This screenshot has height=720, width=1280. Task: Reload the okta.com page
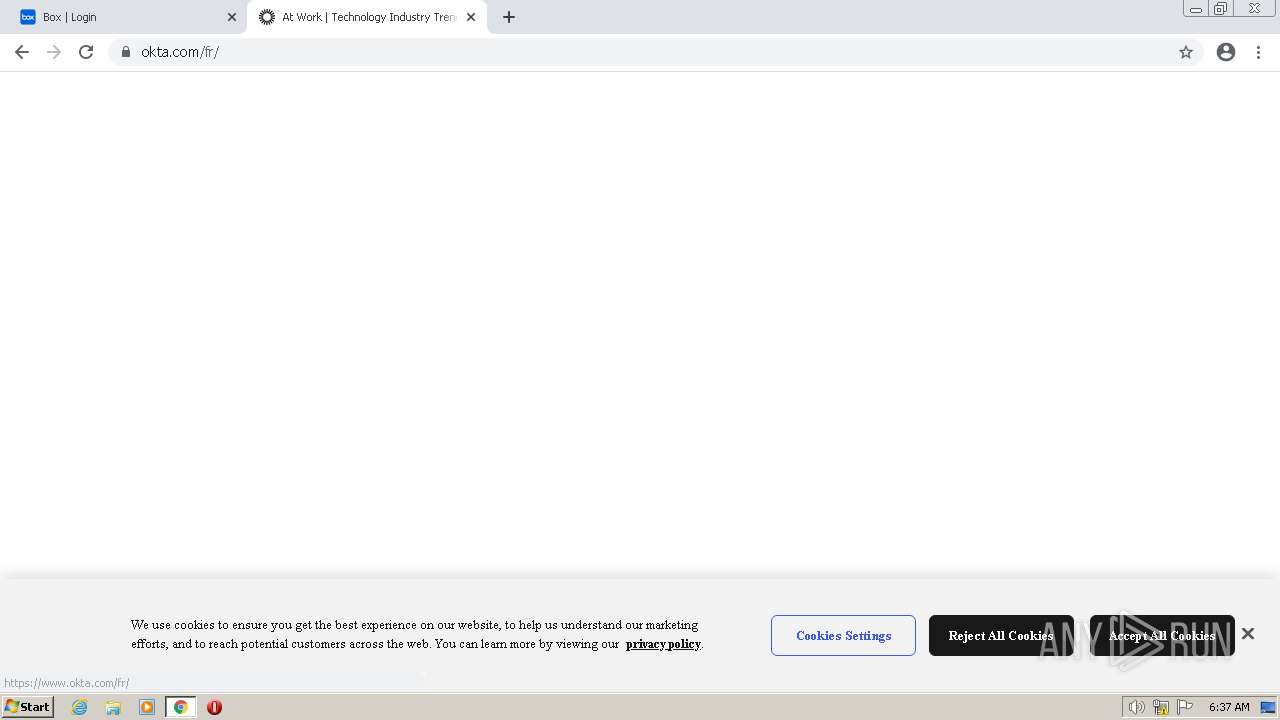[86, 52]
